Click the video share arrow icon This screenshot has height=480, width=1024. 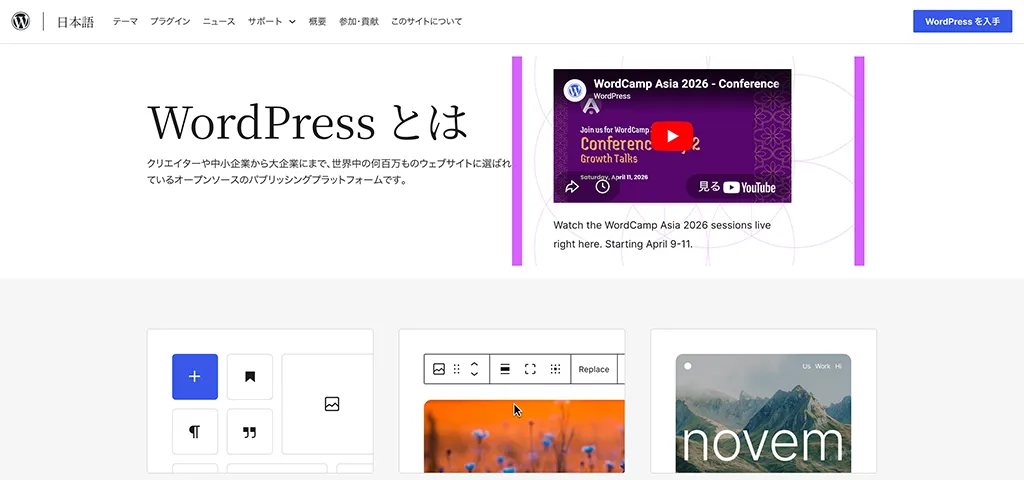572,187
